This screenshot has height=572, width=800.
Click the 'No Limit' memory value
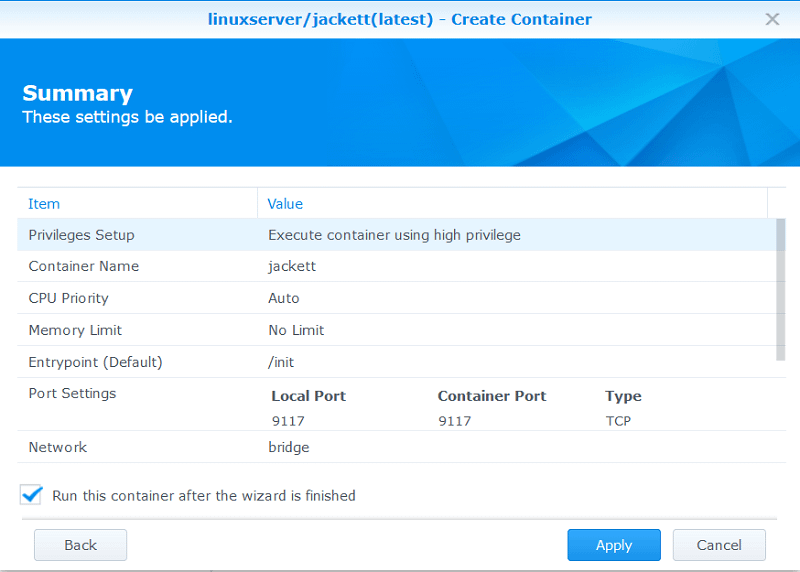click(x=296, y=330)
